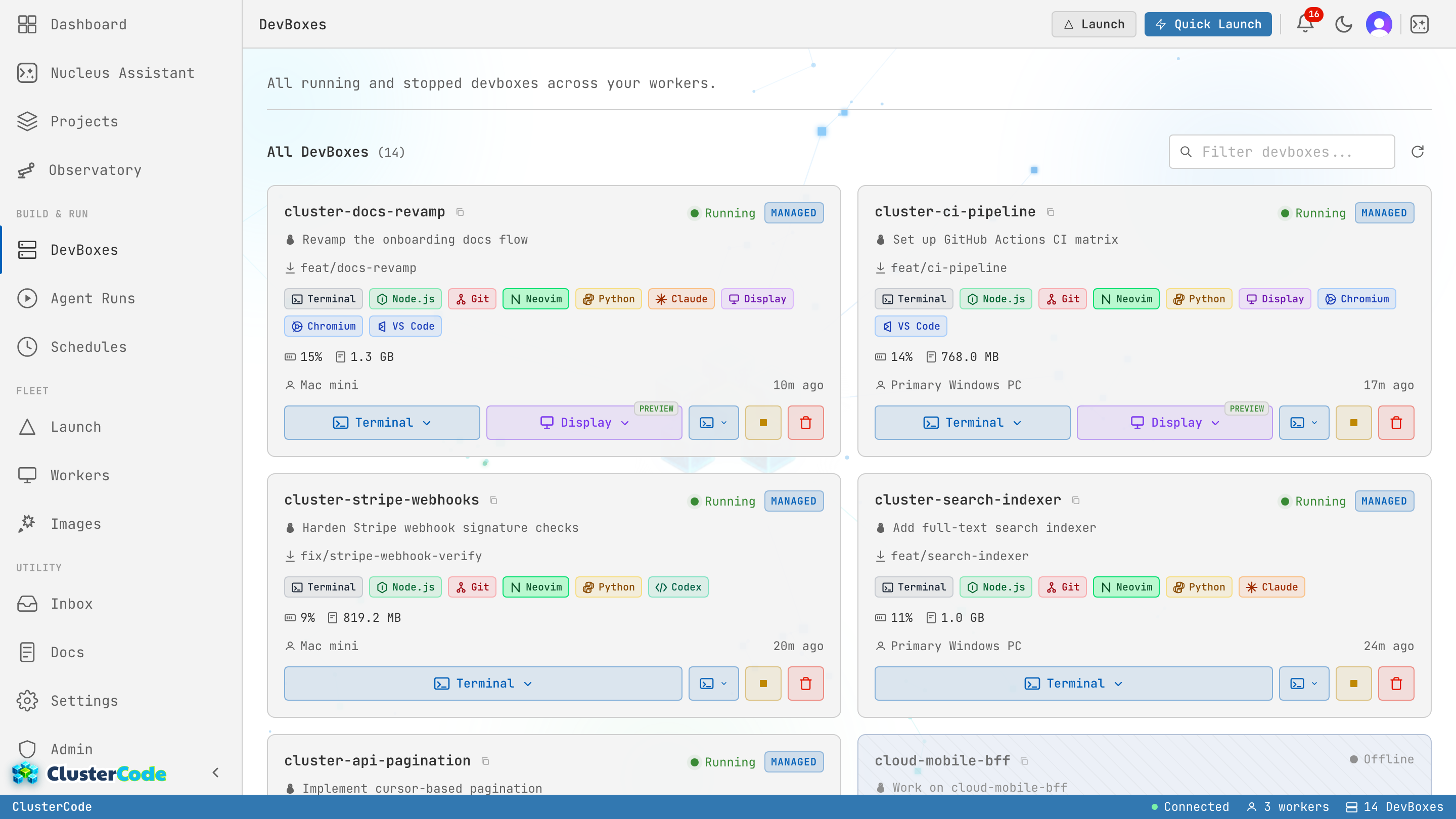Expand small terminal menu in cluster-docs-revamp
This screenshot has height=819, width=1456.
[714, 423]
